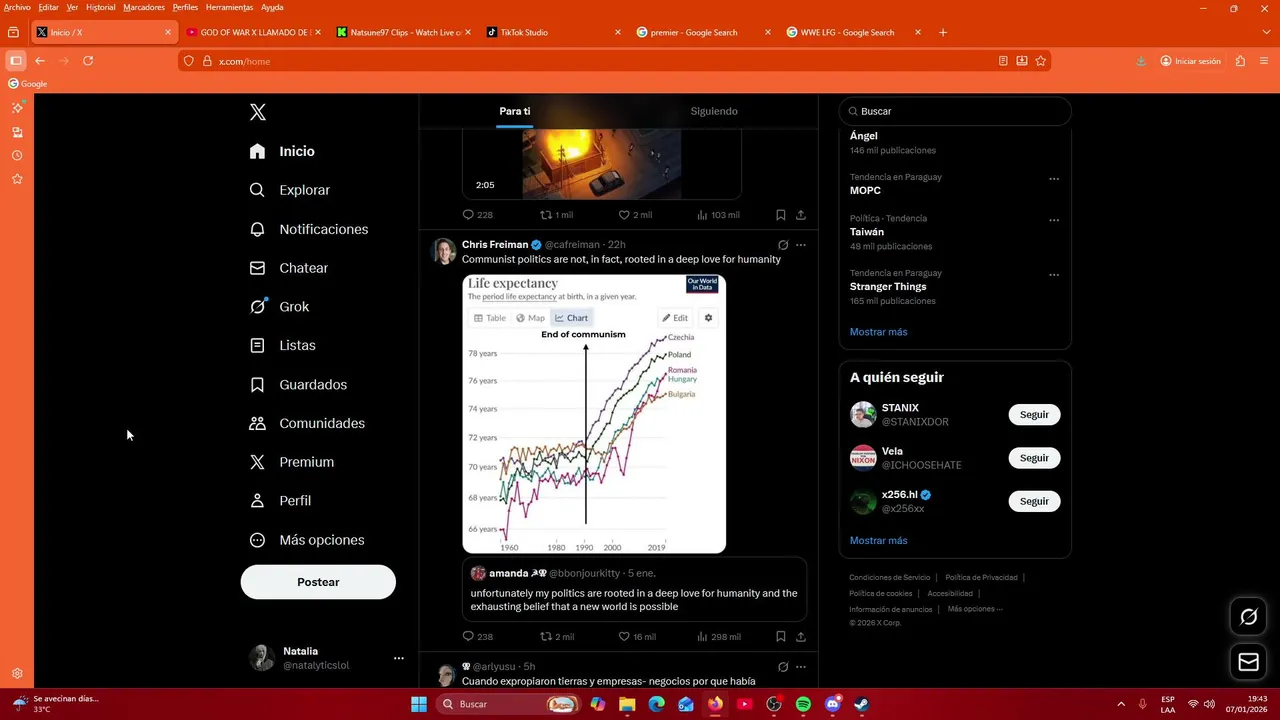
Task: Click Mostrar más under A quién seguir
Action: (879, 541)
